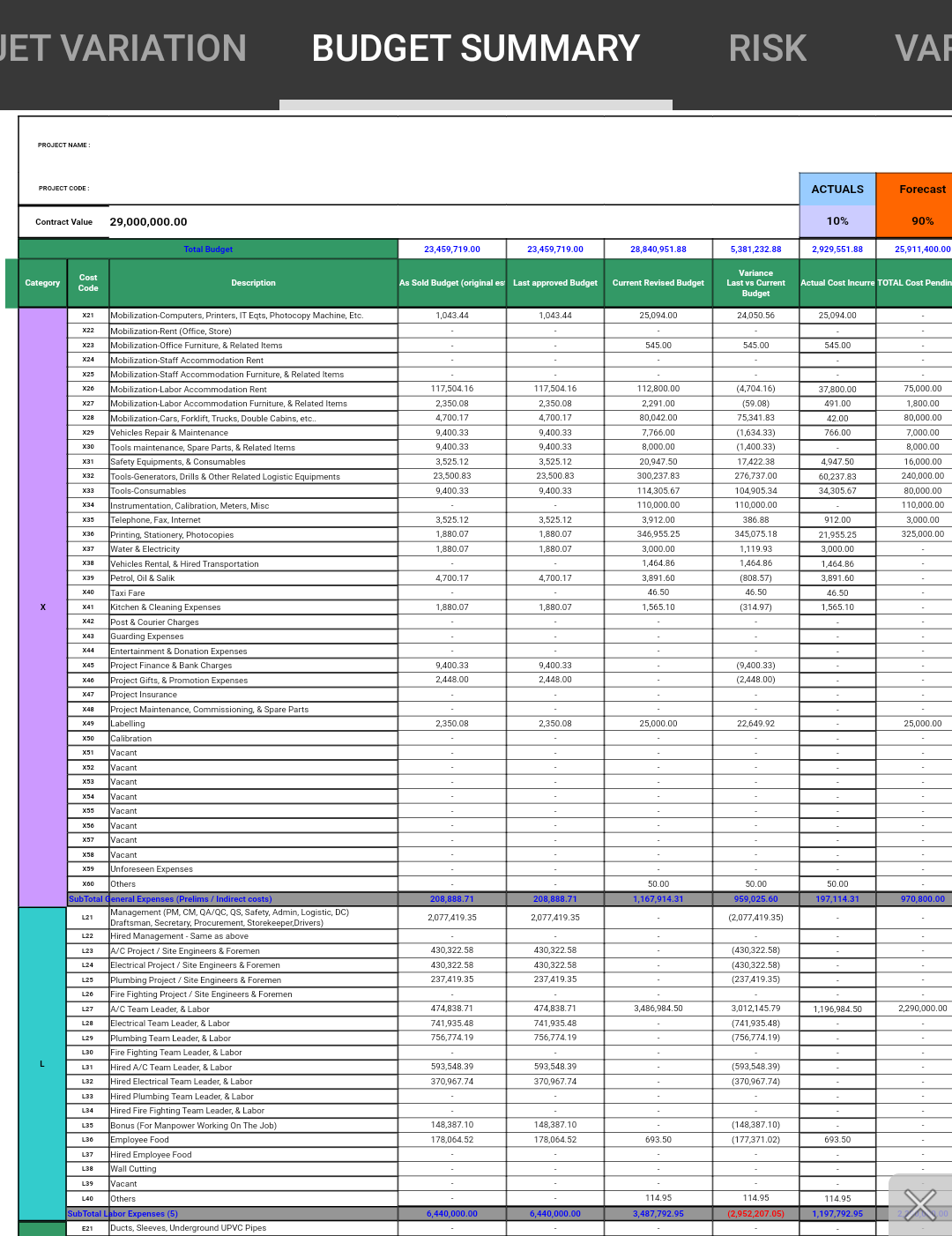Image resolution: width=952 pixels, height=1236 pixels.
Task: Click the red variance value (2,952,207.05)
Action: 755,1214
